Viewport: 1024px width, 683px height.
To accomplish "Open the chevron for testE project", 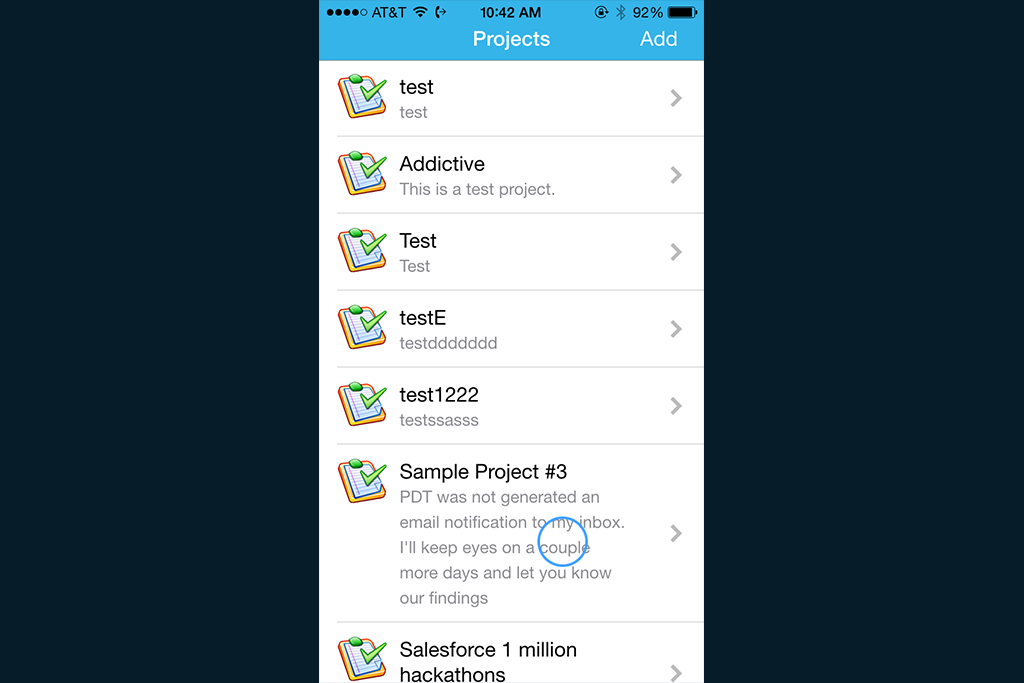I will coord(676,329).
